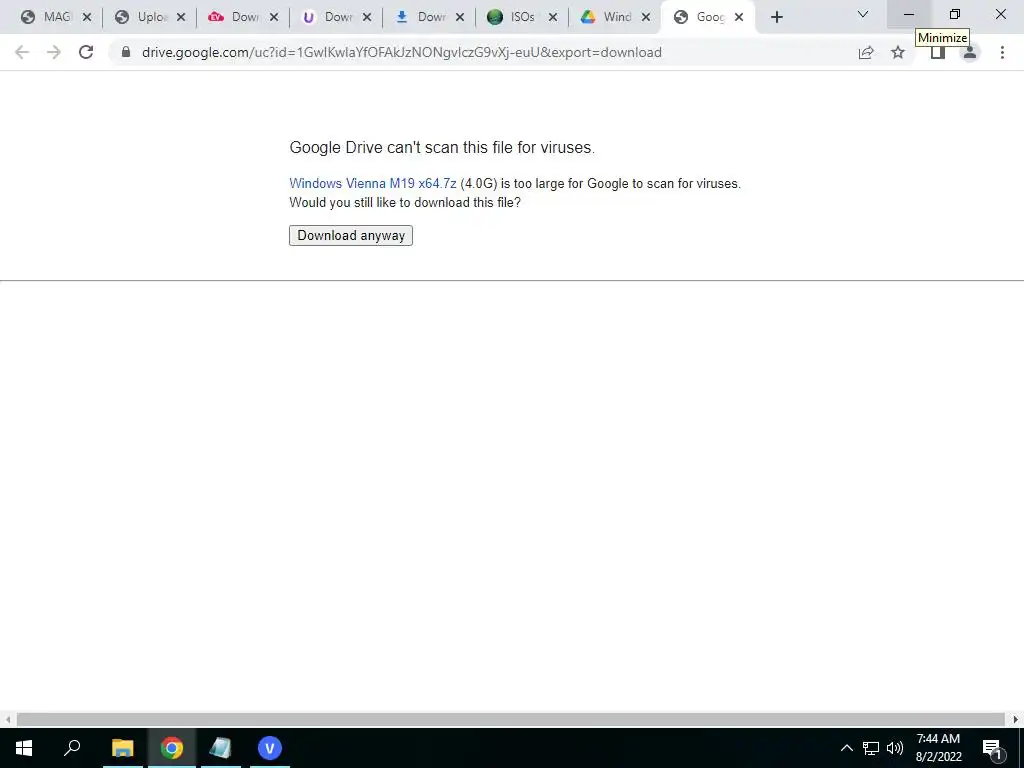Screen dimensions: 1024x768
Task: Close the MAG tab
Action: point(87,18)
